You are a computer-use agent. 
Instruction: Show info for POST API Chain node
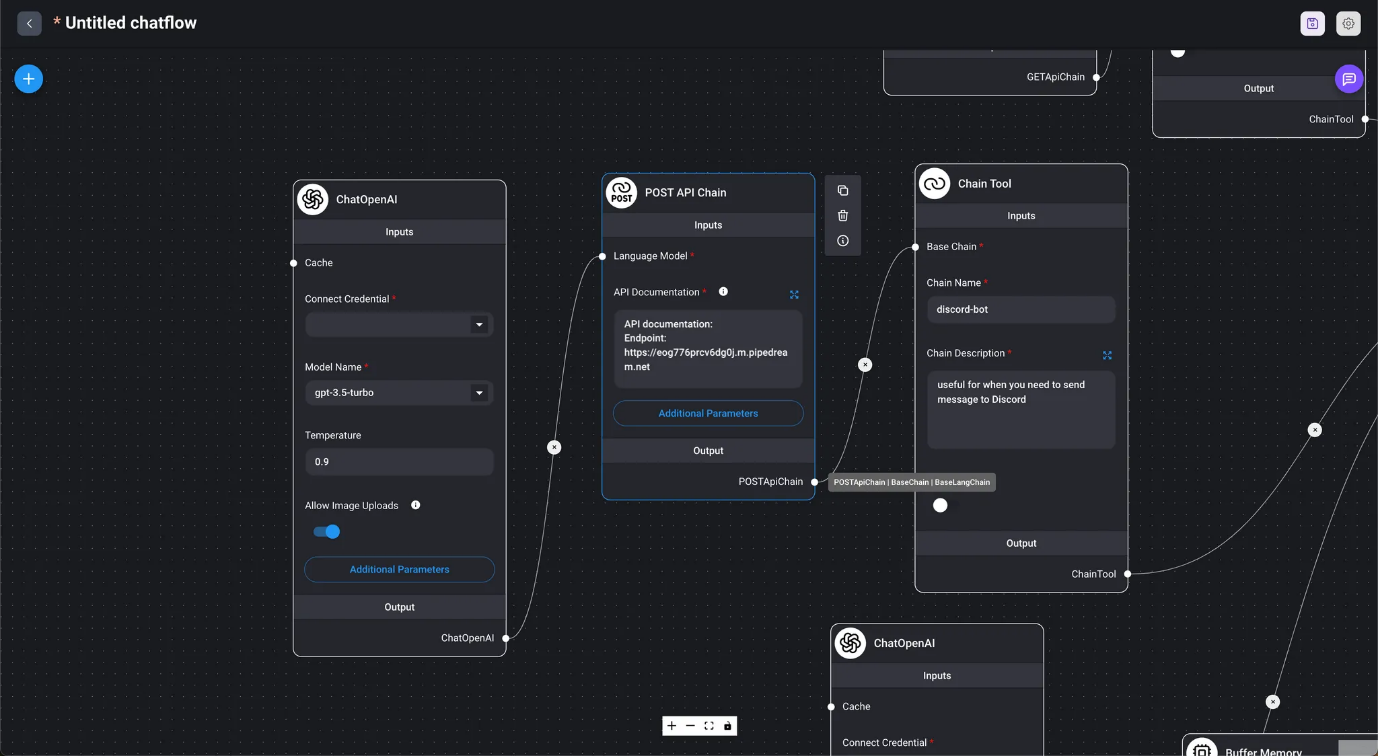pos(843,241)
